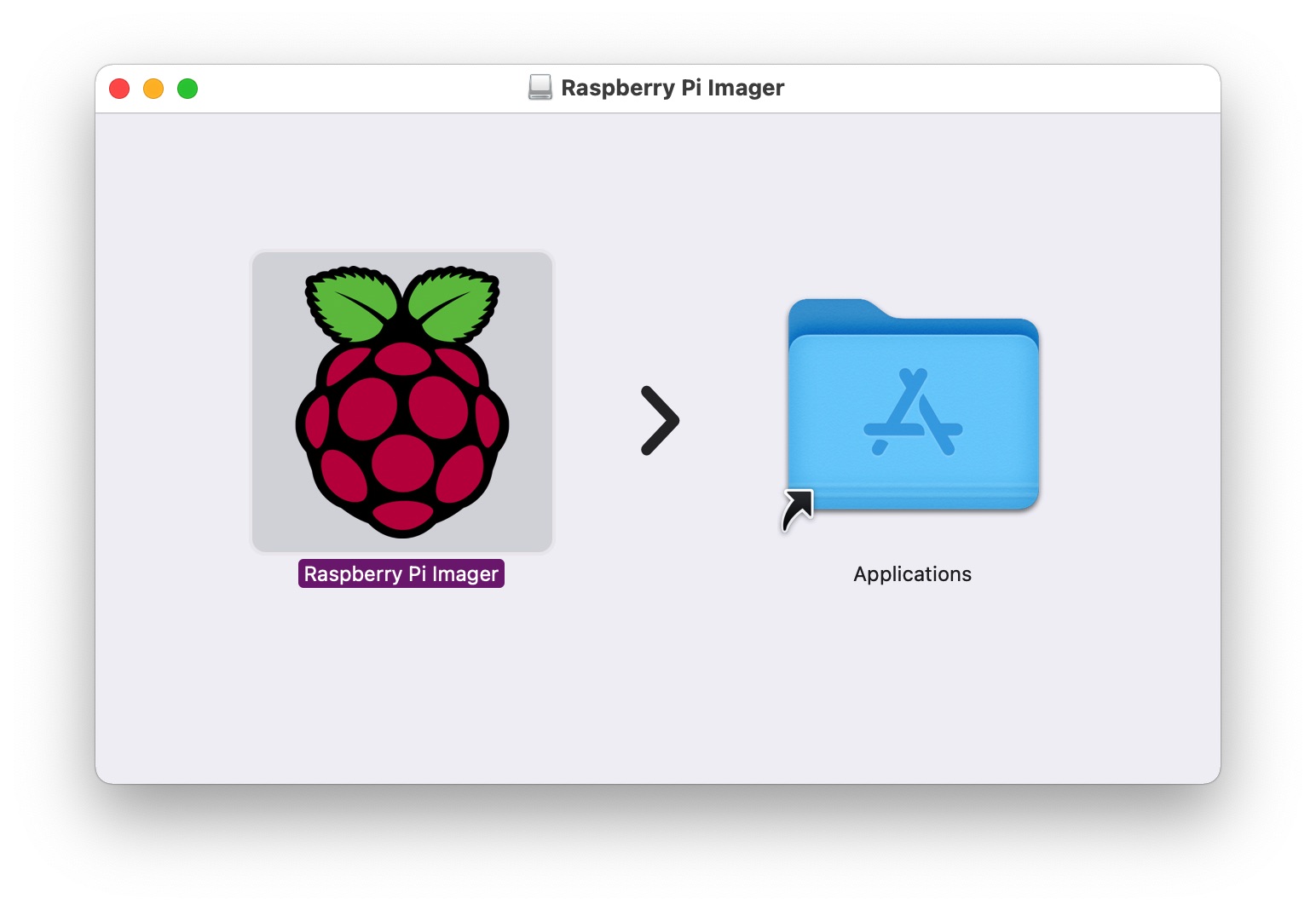Click the alias arrow badge on Applications folder

click(798, 510)
